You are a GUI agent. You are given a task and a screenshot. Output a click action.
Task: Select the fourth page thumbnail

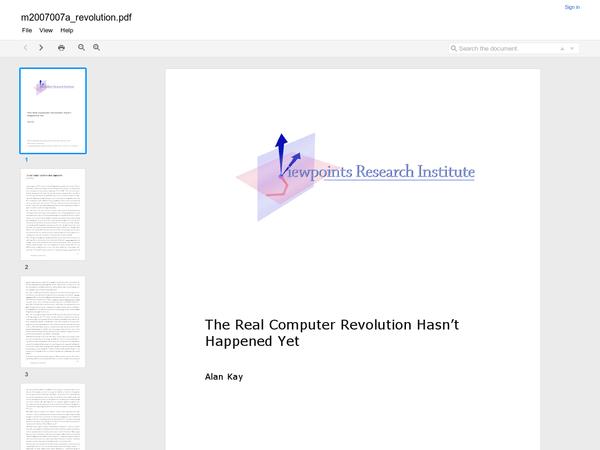tap(53, 417)
